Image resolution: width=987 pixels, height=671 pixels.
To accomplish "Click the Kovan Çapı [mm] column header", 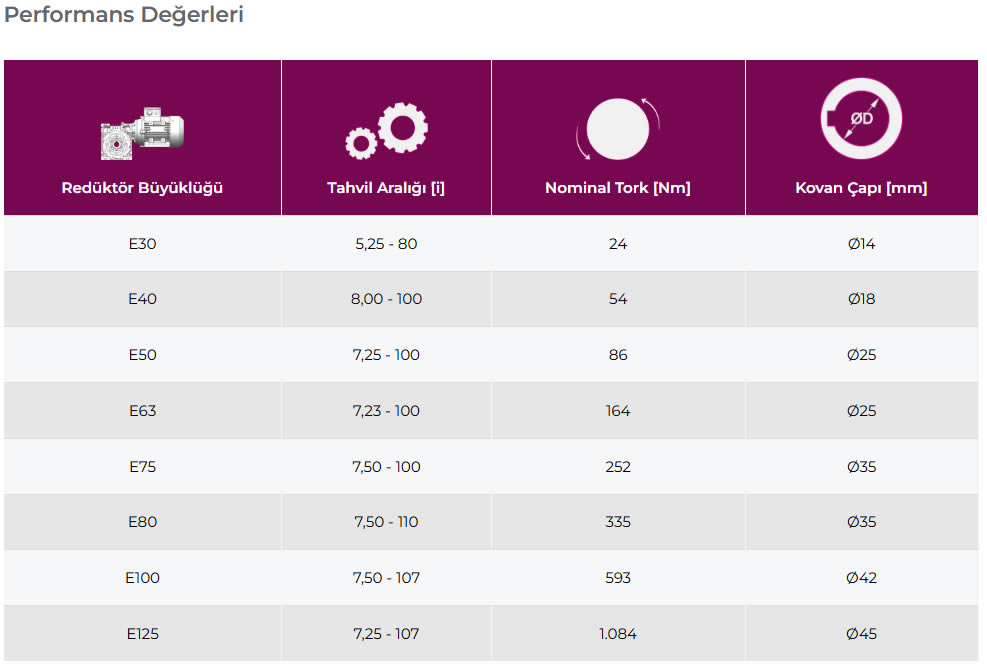I will coord(861,188).
